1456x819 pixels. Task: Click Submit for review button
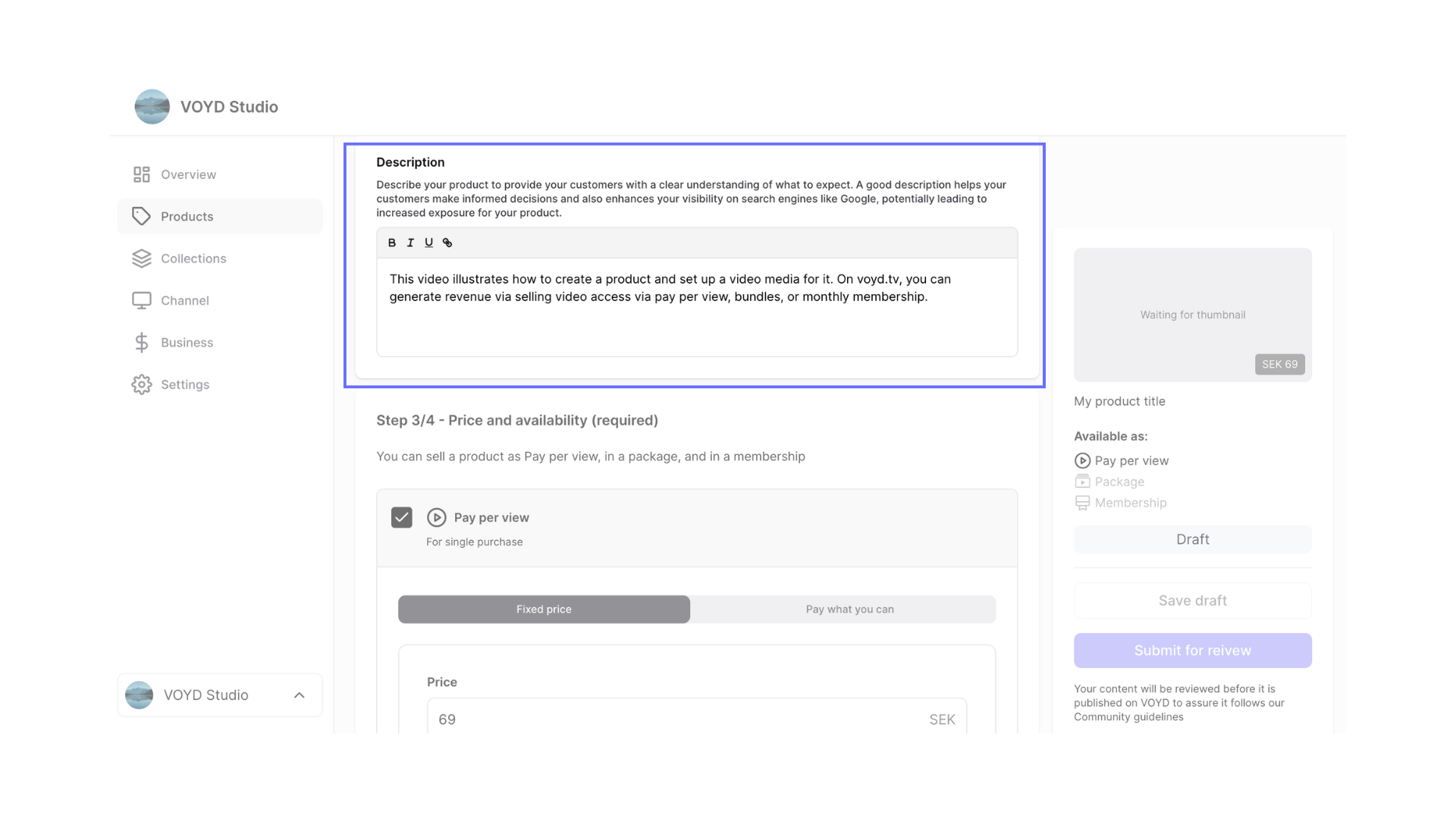(1192, 650)
